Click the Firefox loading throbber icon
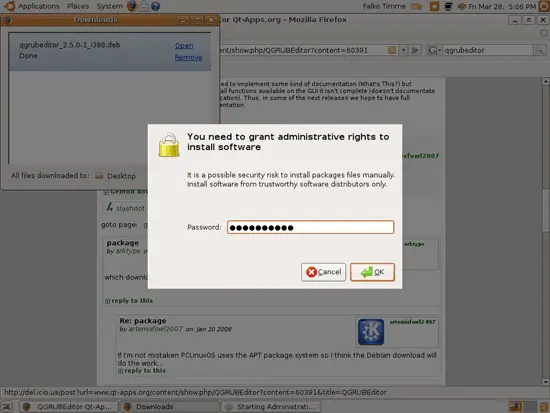The height and width of the screenshot is (413, 550). (544, 33)
